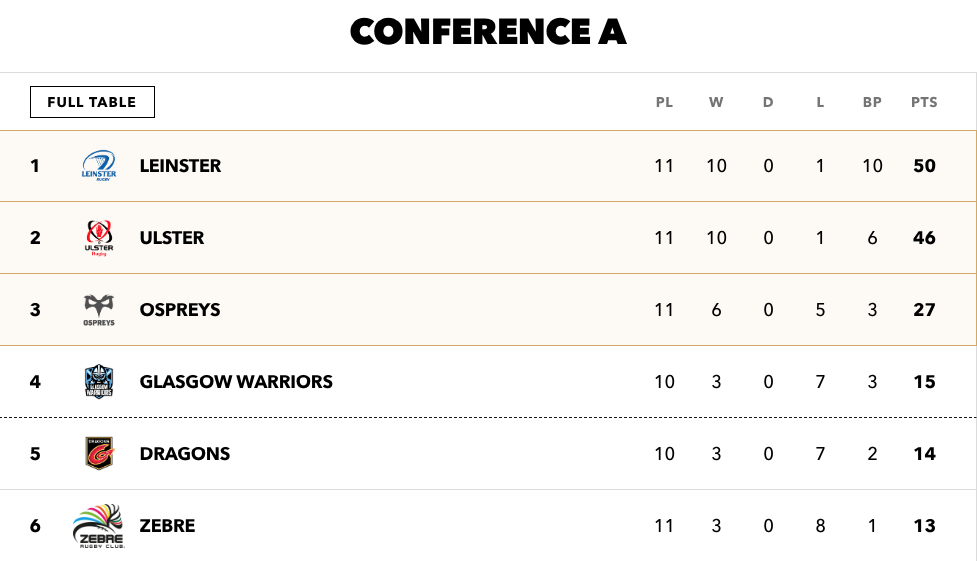Select the Dragons team name
Viewport: 977px width, 561px height.
pos(185,454)
